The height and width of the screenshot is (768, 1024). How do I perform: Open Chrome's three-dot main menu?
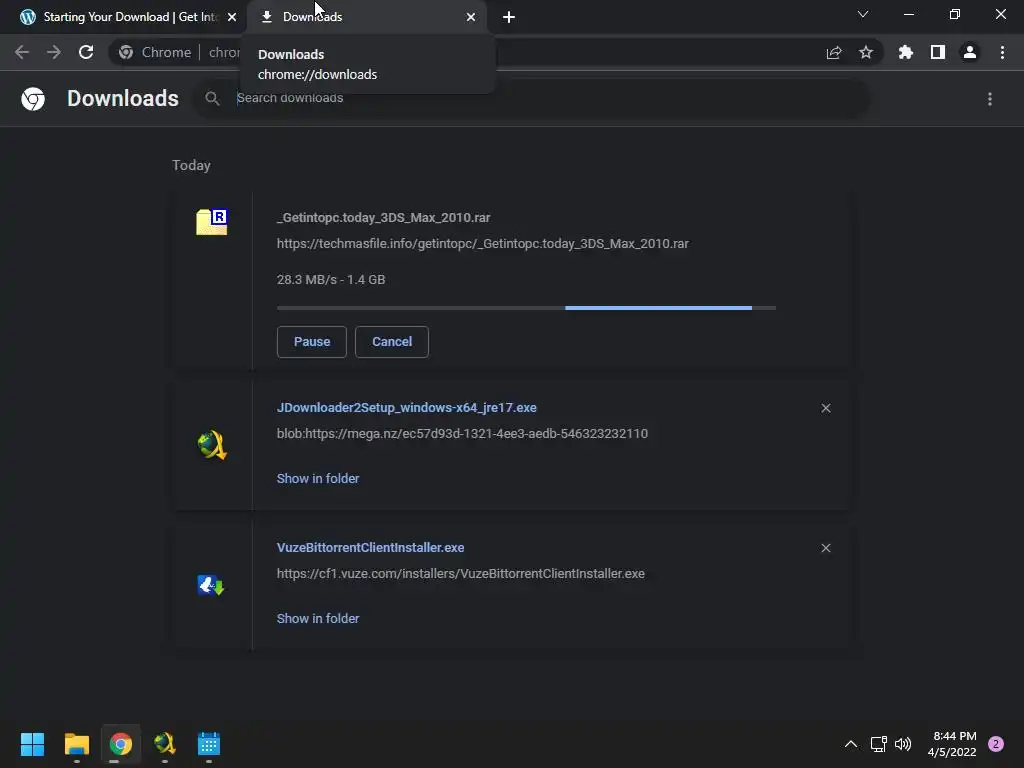[x=1002, y=52]
